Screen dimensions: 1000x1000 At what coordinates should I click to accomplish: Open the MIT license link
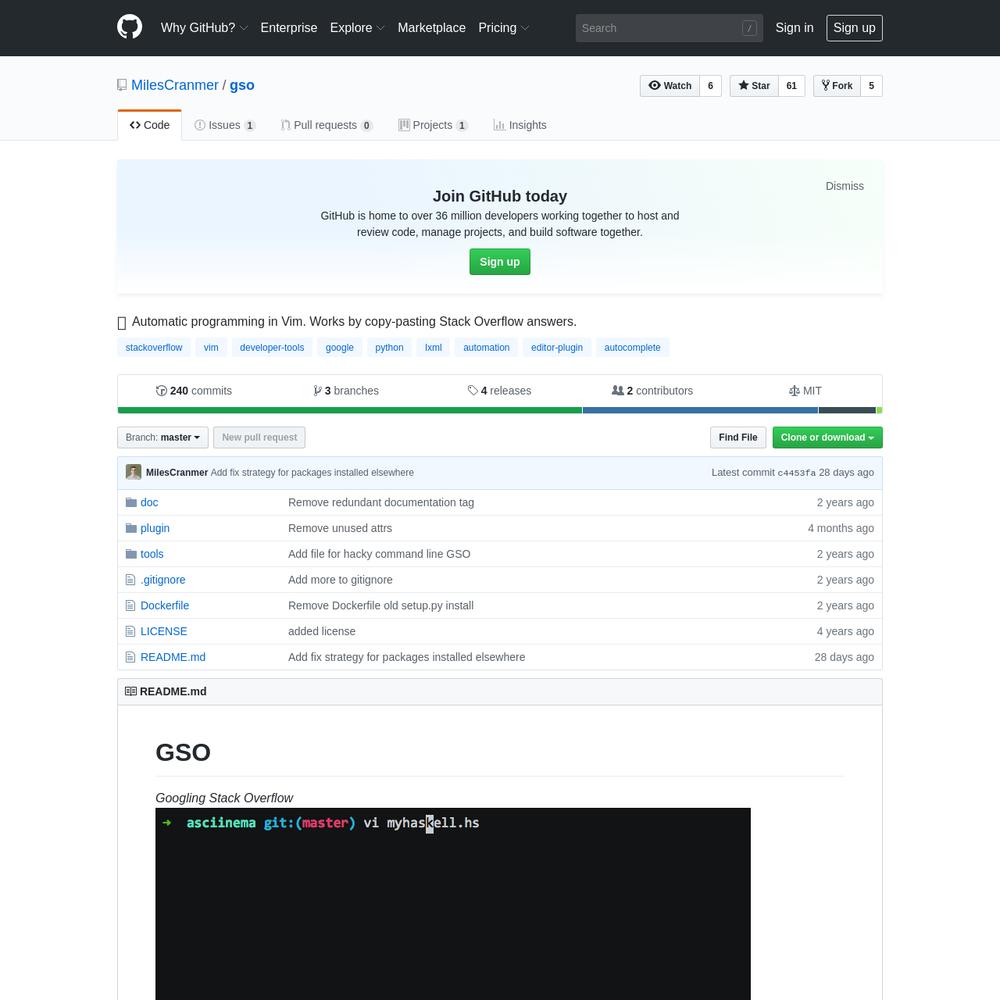pos(805,391)
